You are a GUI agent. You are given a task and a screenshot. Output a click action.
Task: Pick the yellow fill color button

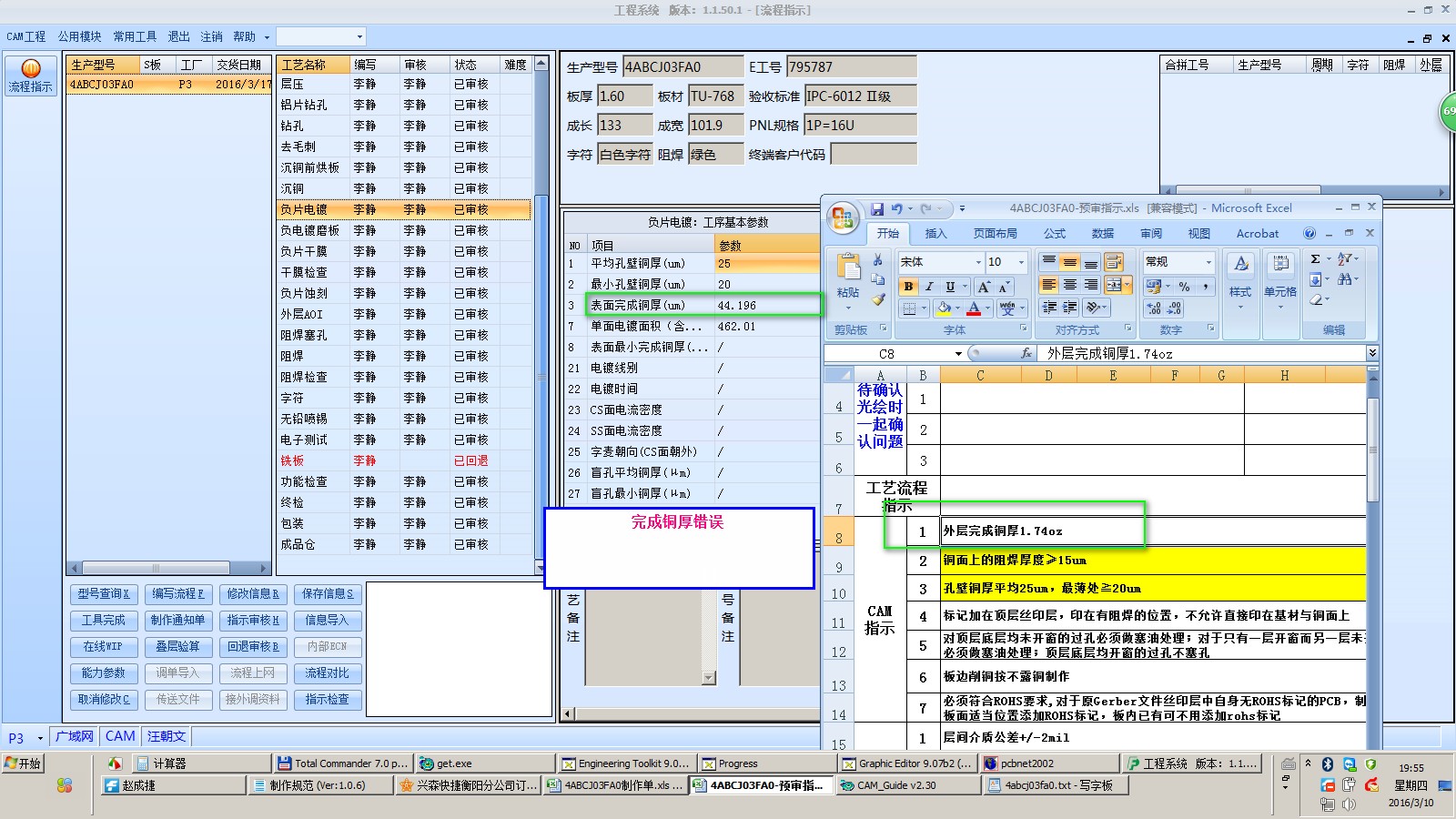[x=945, y=308]
